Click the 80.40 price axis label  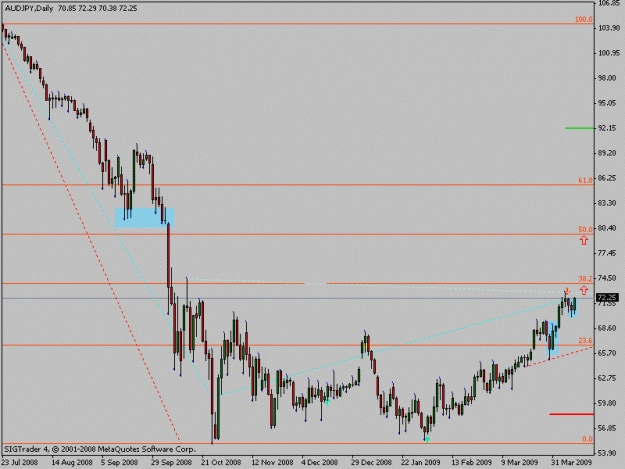[609, 228]
